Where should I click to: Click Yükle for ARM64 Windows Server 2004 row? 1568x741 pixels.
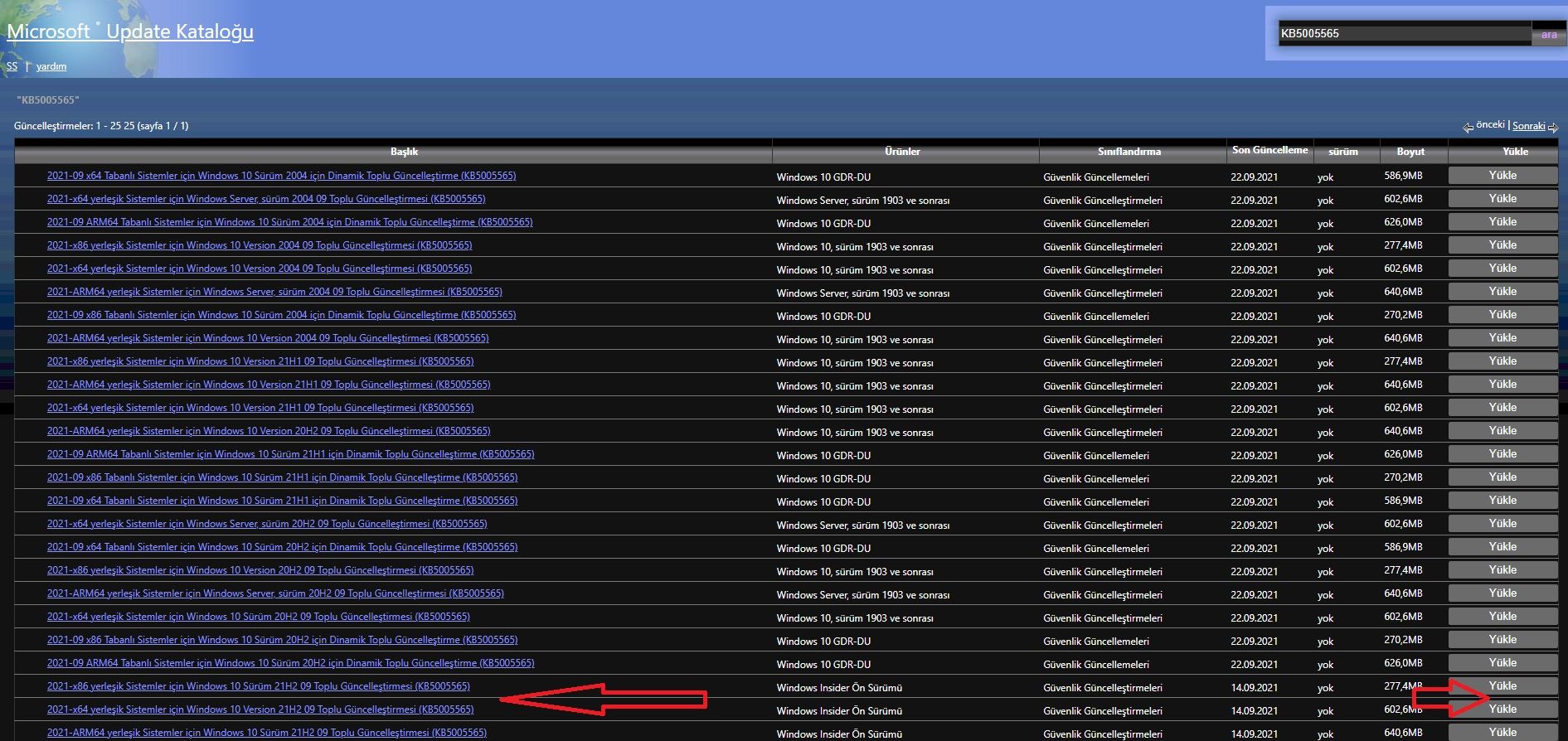(x=1502, y=292)
